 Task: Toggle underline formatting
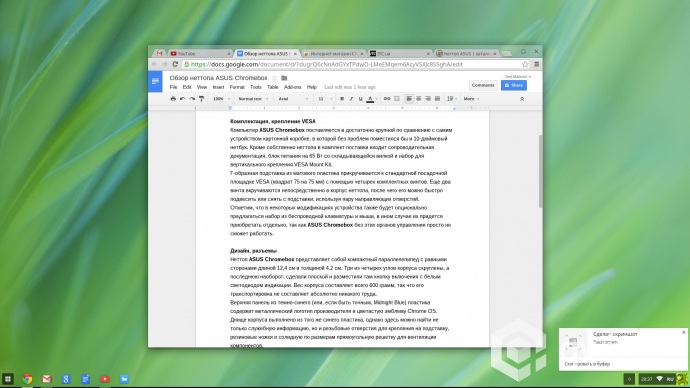(360, 99)
